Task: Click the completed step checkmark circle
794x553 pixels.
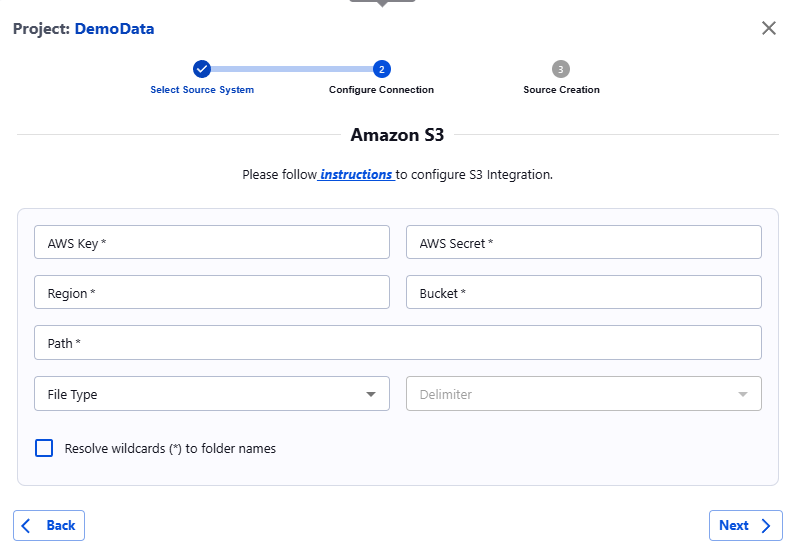Action: pyautogui.click(x=202, y=69)
